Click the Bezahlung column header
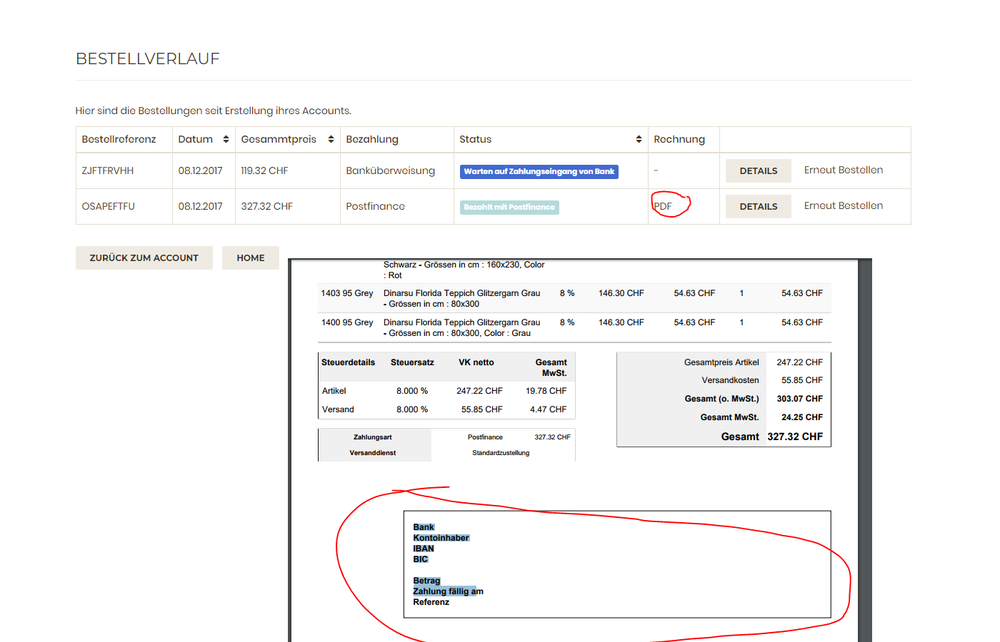Image resolution: width=1000 pixels, height=642 pixels. point(372,140)
